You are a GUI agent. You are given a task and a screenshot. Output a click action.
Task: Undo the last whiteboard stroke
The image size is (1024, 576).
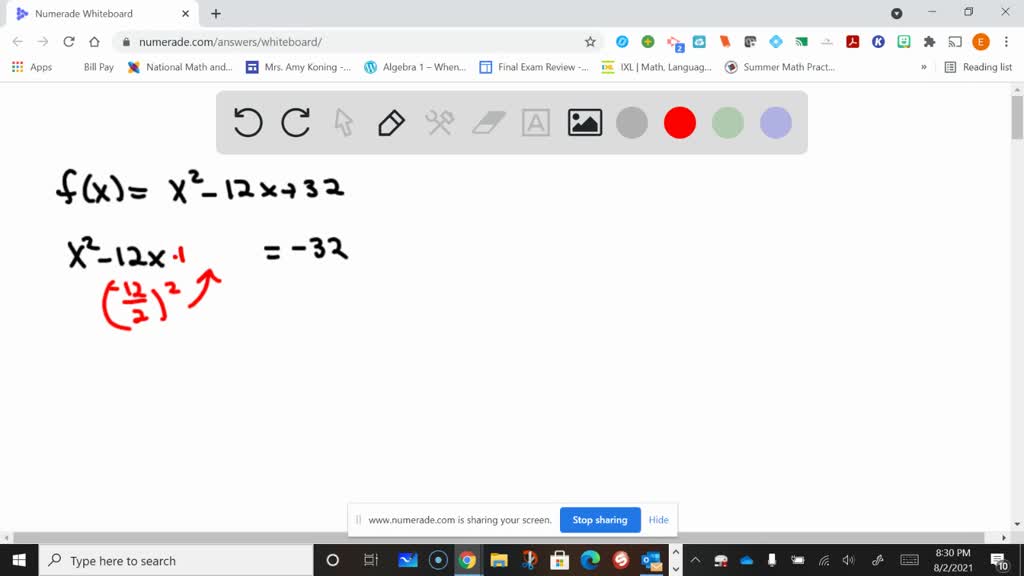click(248, 122)
